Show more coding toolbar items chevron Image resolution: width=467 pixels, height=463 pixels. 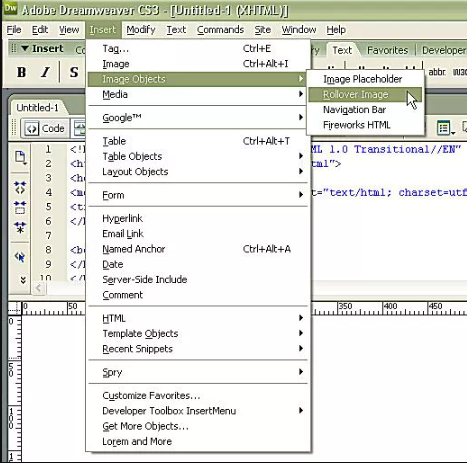pyautogui.click(x=23, y=280)
